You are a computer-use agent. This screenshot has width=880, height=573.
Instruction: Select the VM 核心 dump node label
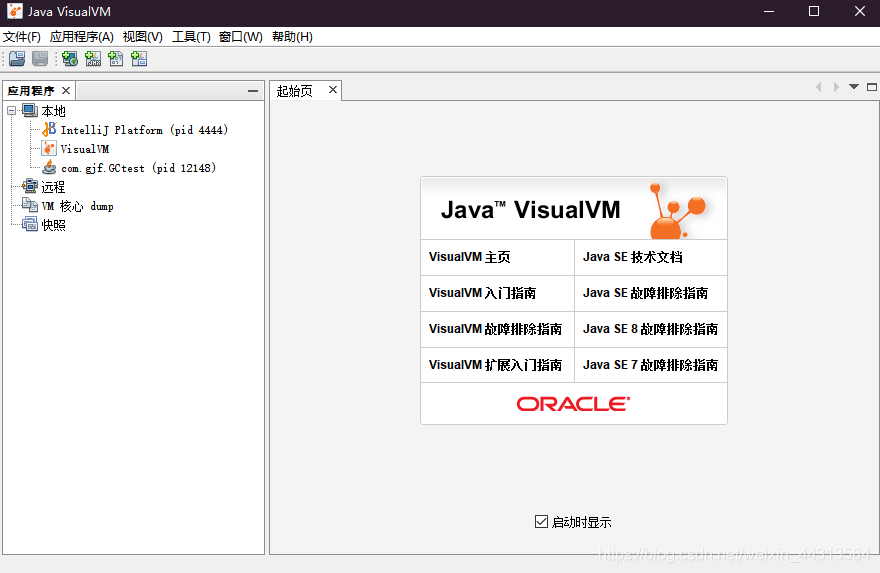click(x=77, y=206)
